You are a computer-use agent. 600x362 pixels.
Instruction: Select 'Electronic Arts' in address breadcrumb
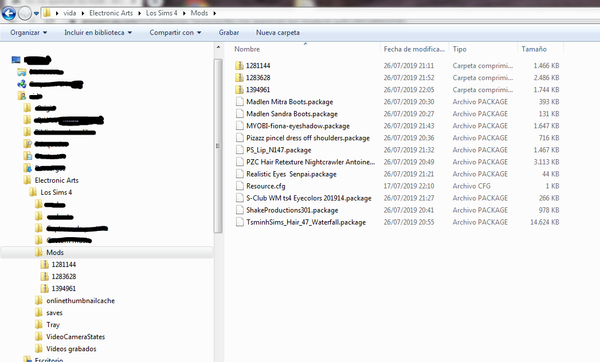click(111, 13)
